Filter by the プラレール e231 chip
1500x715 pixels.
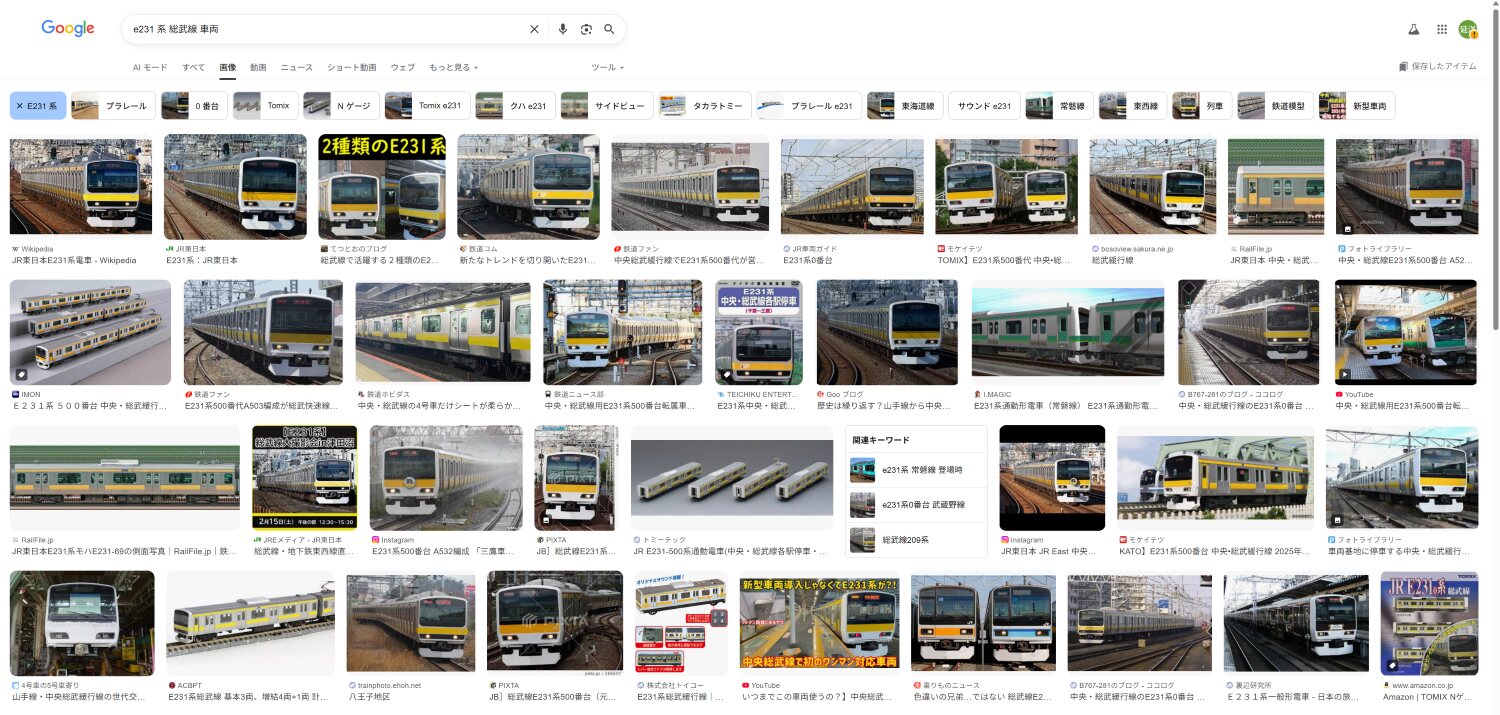pos(808,105)
